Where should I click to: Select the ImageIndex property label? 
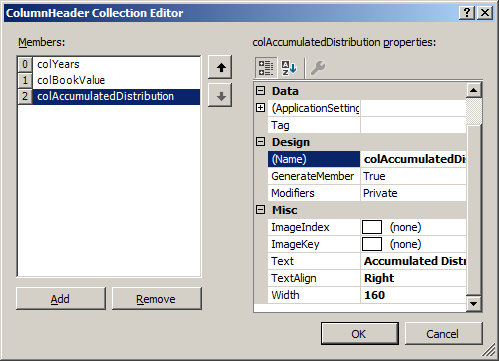[x=314, y=227]
